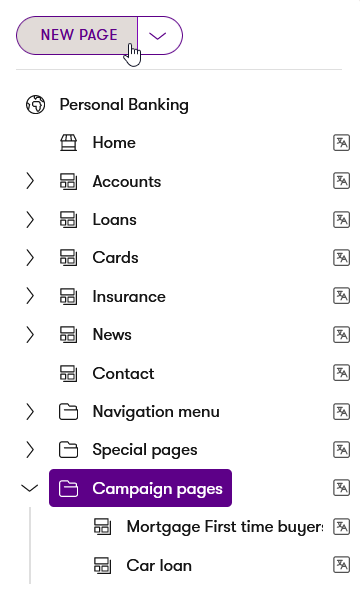Click the translation icon on Campaign pages row
Viewport: 360px width, 589px height.
[341, 488]
